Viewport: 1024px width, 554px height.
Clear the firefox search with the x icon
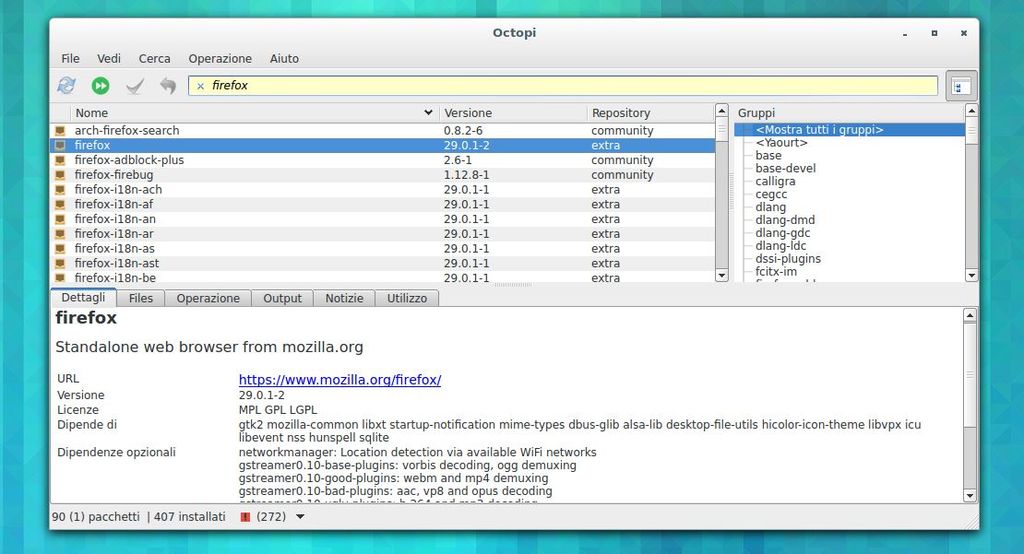tap(200, 86)
